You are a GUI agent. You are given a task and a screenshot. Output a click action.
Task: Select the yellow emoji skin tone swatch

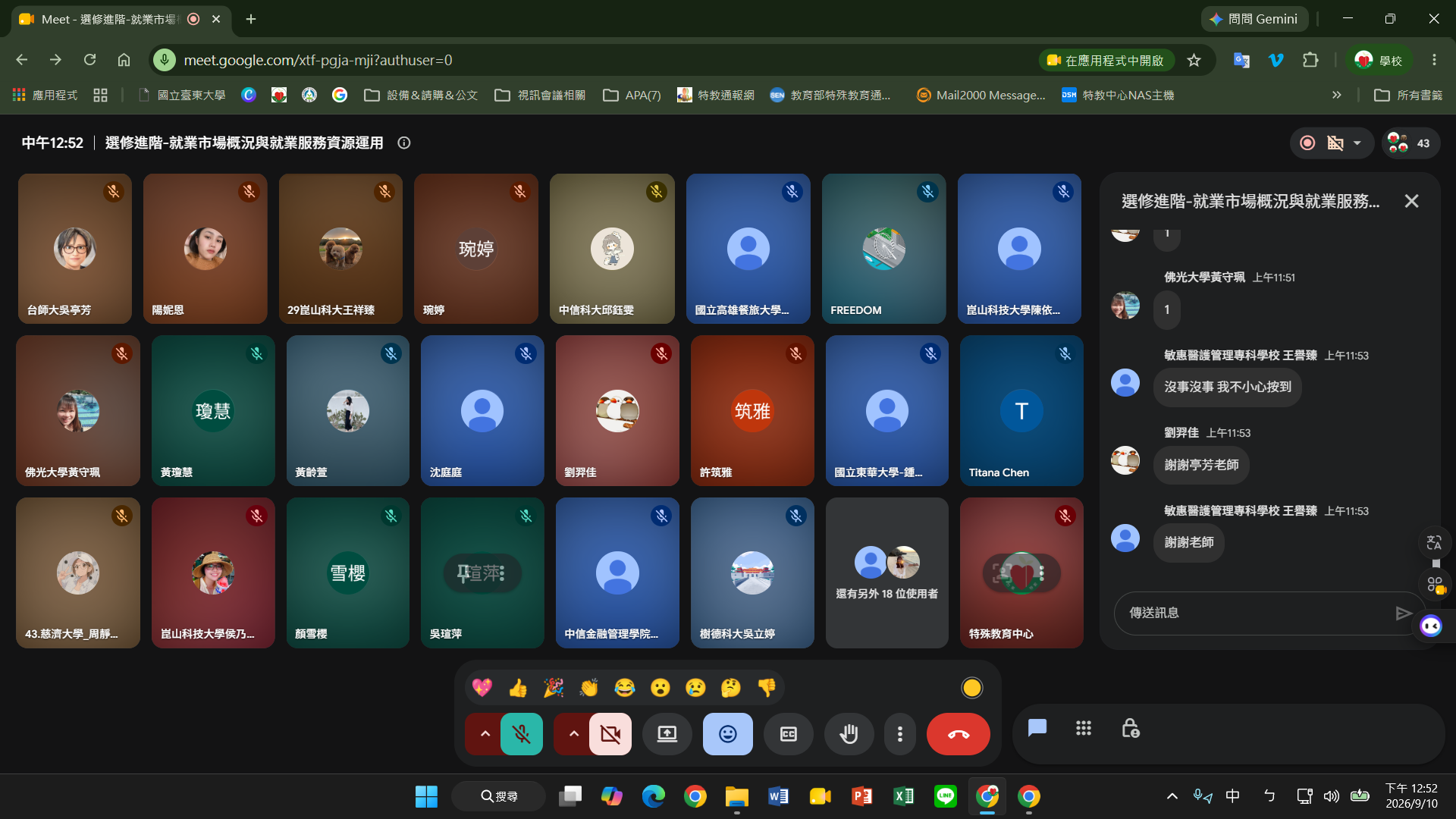tap(971, 688)
